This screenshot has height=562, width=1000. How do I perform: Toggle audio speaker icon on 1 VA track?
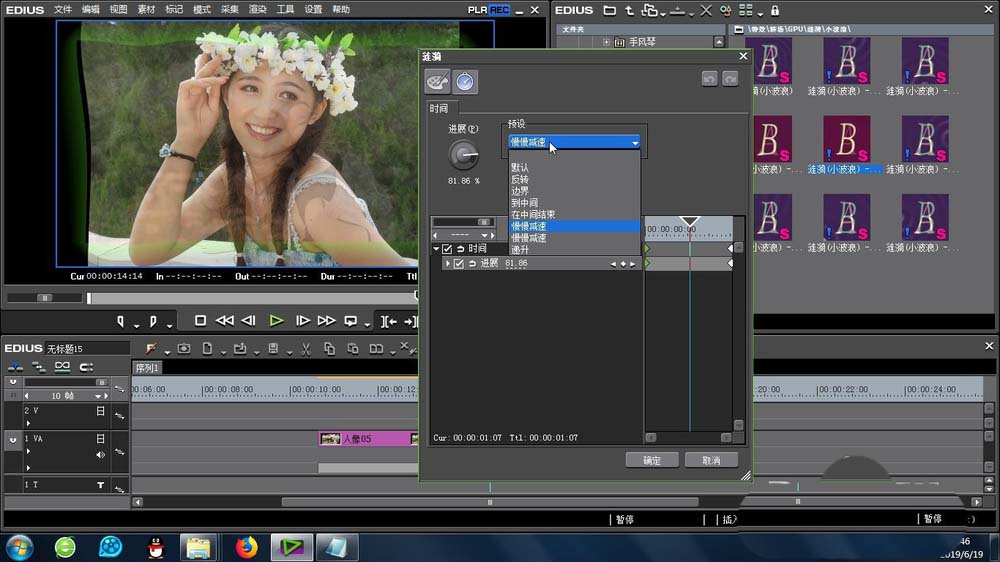point(100,455)
